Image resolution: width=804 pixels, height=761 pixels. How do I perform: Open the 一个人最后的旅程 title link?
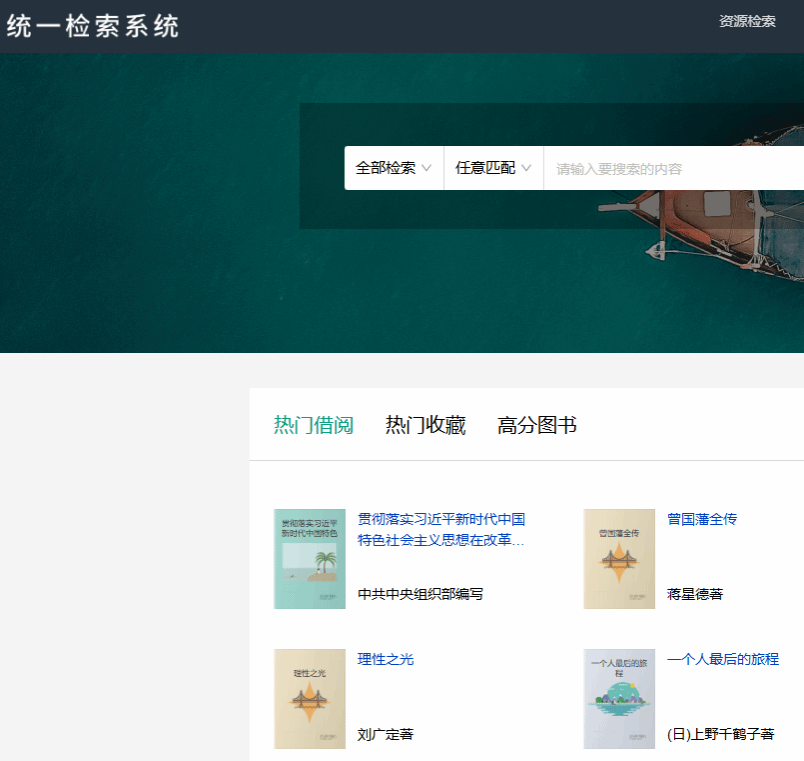coord(722,659)
